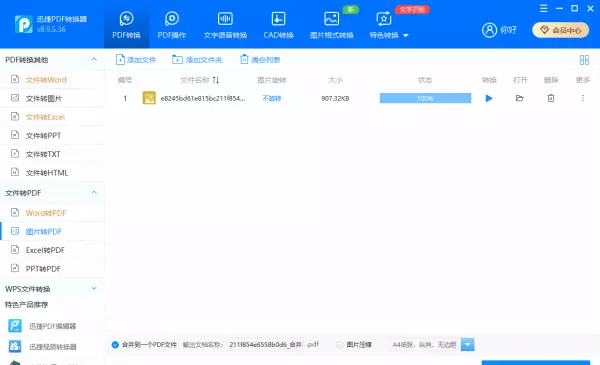Image resolution: width=600 pixels, height=365 pixels.
Task: Select 文件转PPT in sidebar
Action: click(x=52, y=135)
